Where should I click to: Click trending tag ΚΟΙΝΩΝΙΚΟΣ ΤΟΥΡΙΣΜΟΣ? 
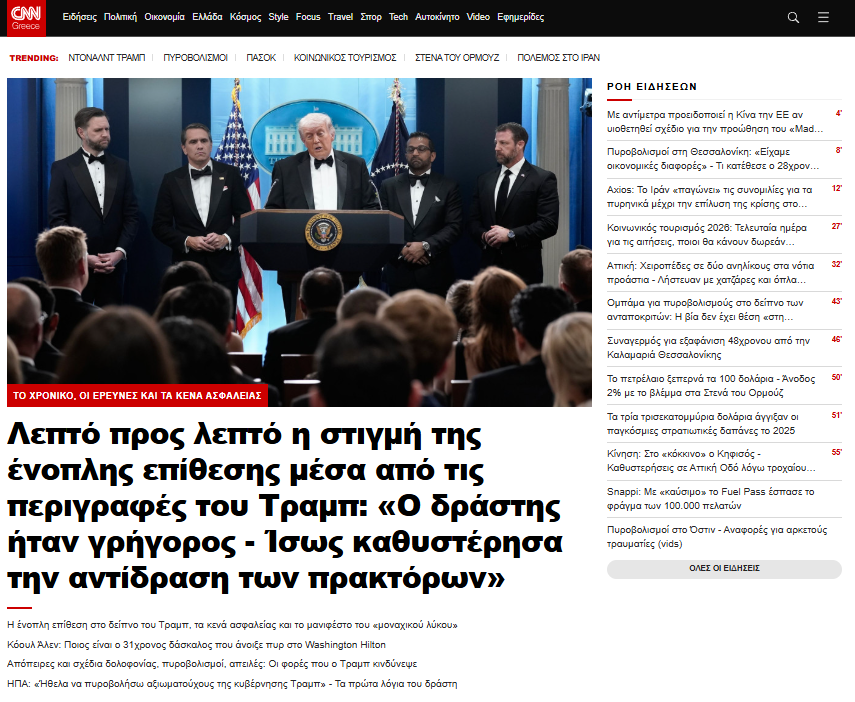coord(345,58)
